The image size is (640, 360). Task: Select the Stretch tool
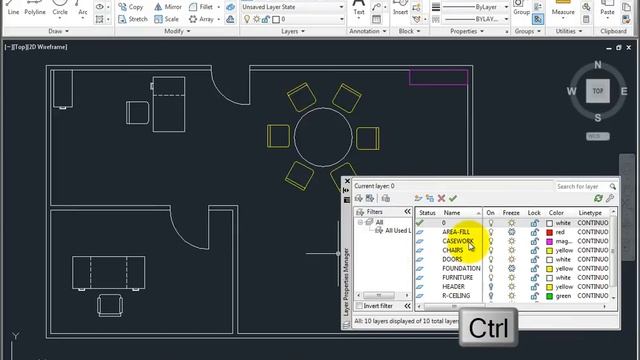(133, 19)
